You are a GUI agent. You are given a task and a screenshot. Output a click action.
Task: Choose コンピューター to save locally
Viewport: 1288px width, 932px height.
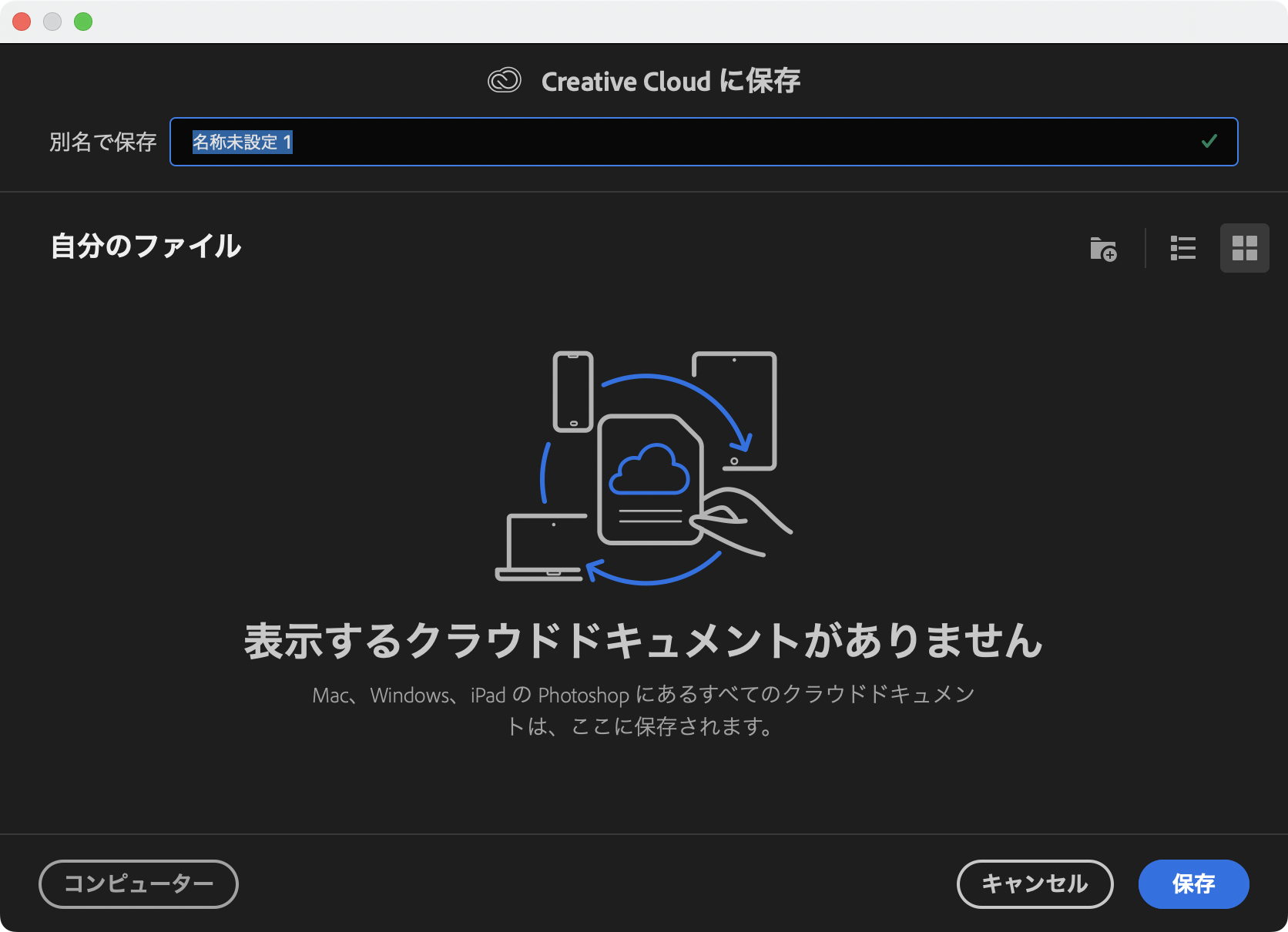point(139,884)
